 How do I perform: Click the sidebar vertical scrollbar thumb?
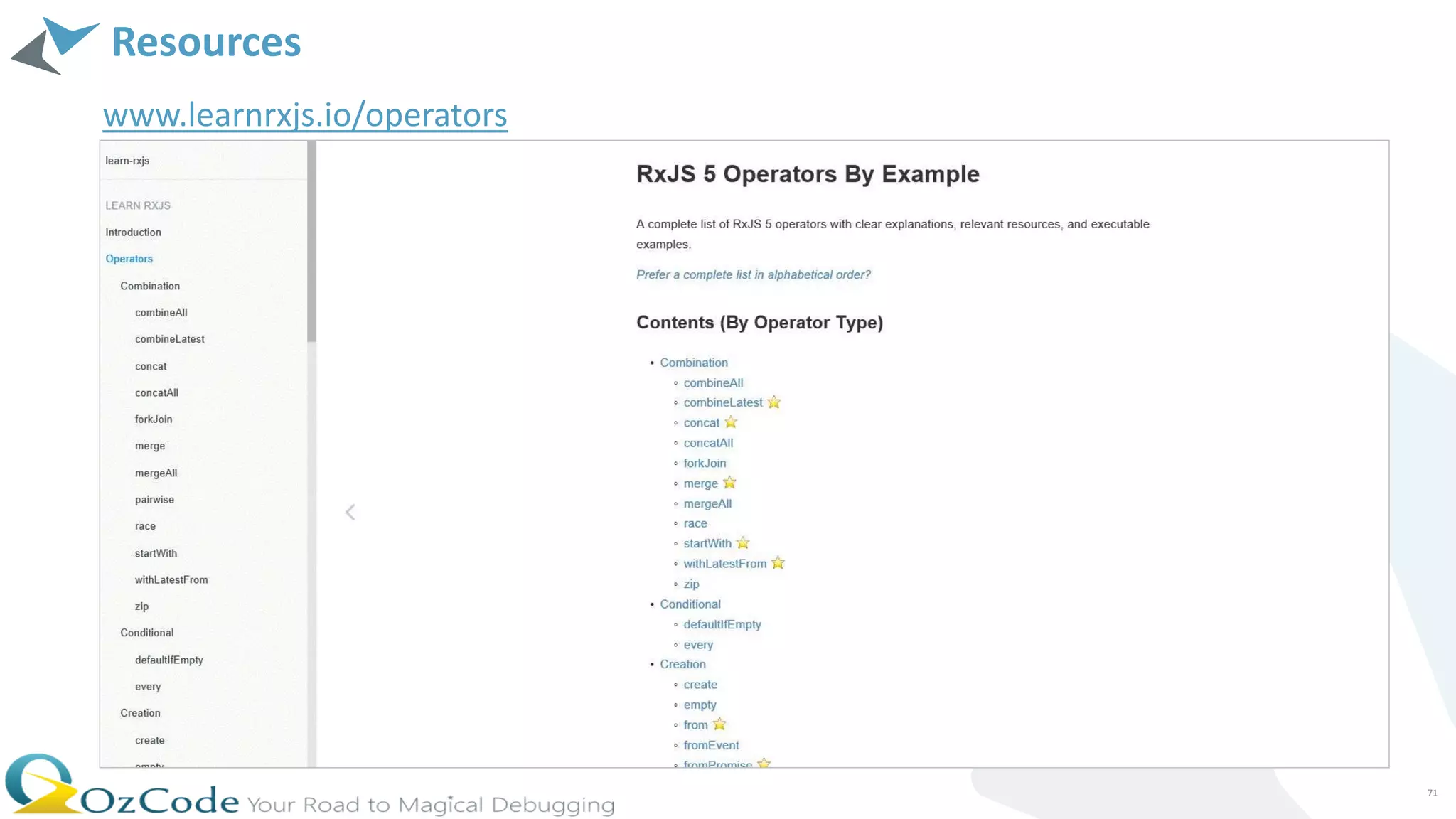311,242
